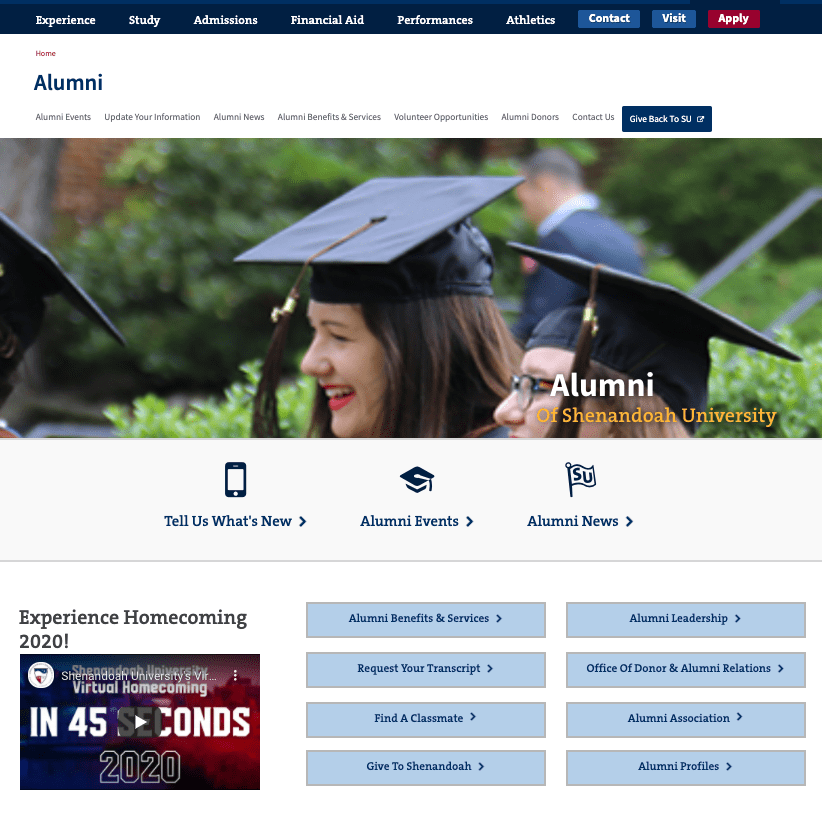
Task: Play the Virtual Homecoming video
Action: 140,722
